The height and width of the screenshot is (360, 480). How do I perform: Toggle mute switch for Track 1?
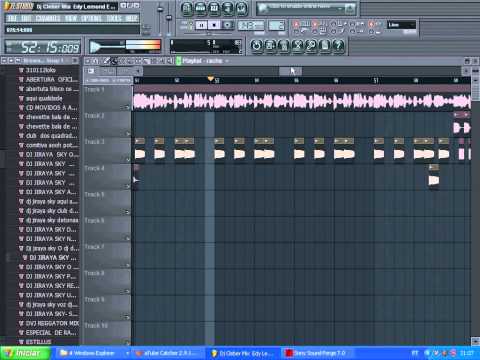click(127, 107)
